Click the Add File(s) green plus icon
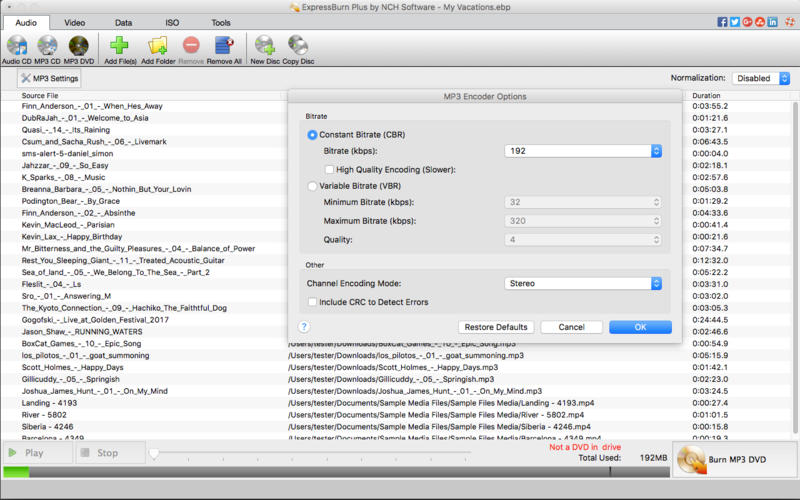This screenshot has height=500, width=800. [x=119, y=45]
